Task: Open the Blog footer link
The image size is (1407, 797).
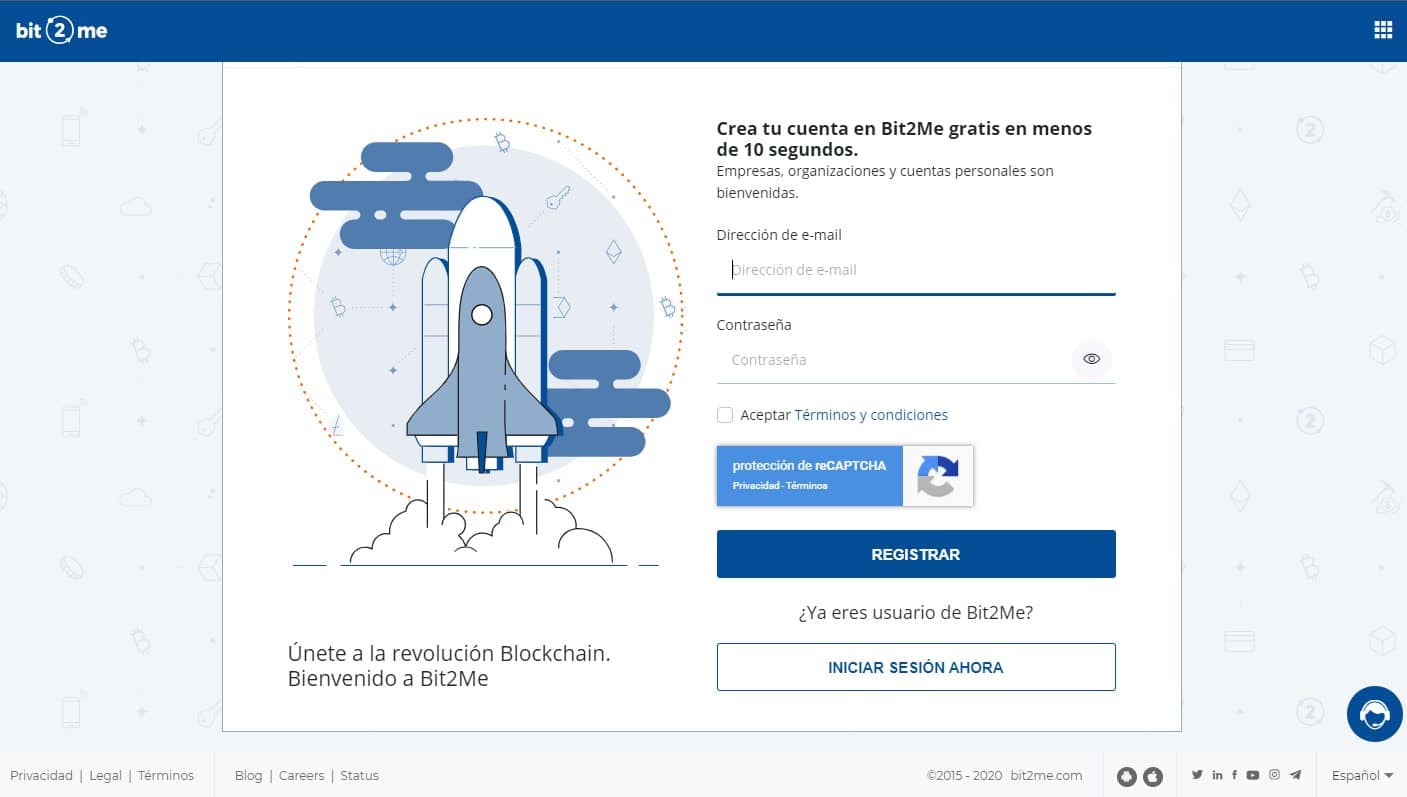Action: tap(248, 775)
